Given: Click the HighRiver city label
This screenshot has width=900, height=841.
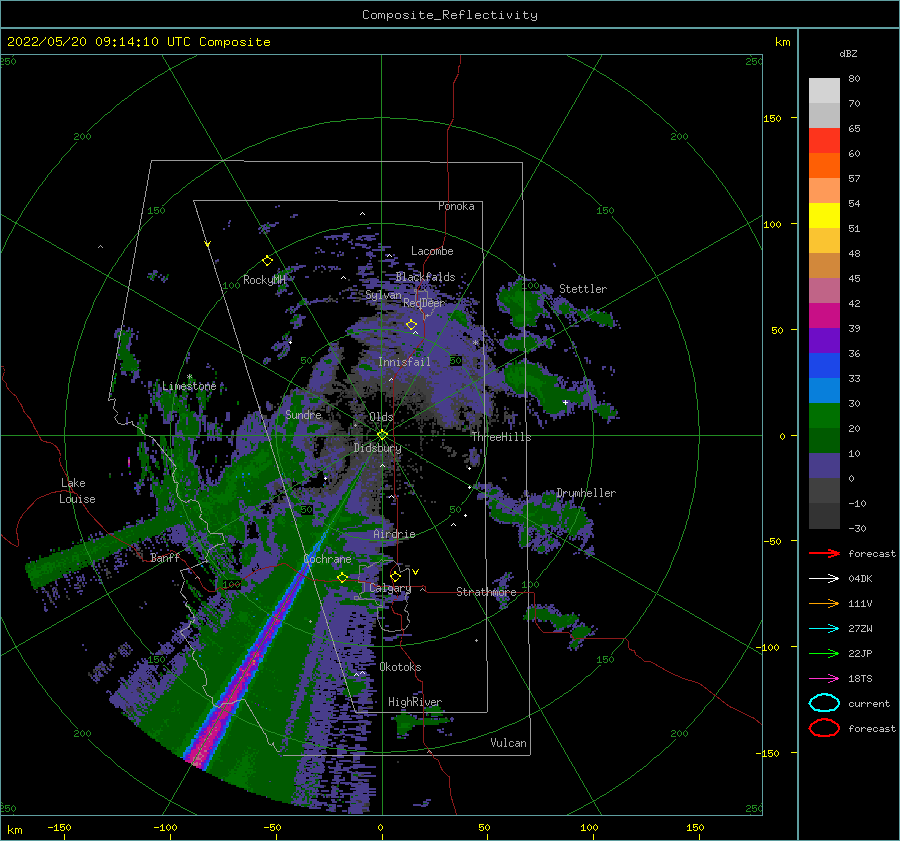Looking at the screenshot, I should point(415,702).
